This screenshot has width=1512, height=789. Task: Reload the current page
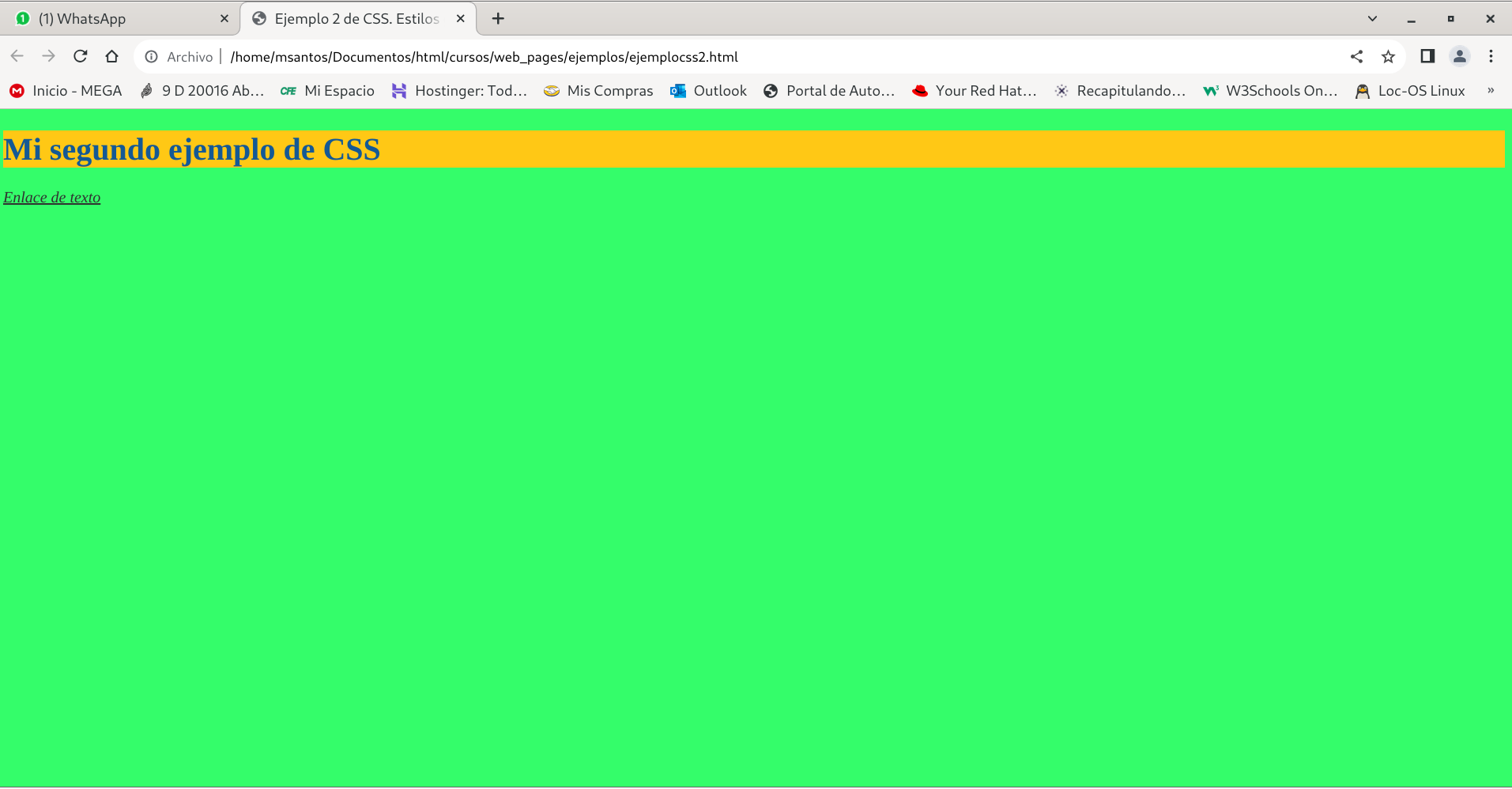pyautogui.click(x=80, y=56)
